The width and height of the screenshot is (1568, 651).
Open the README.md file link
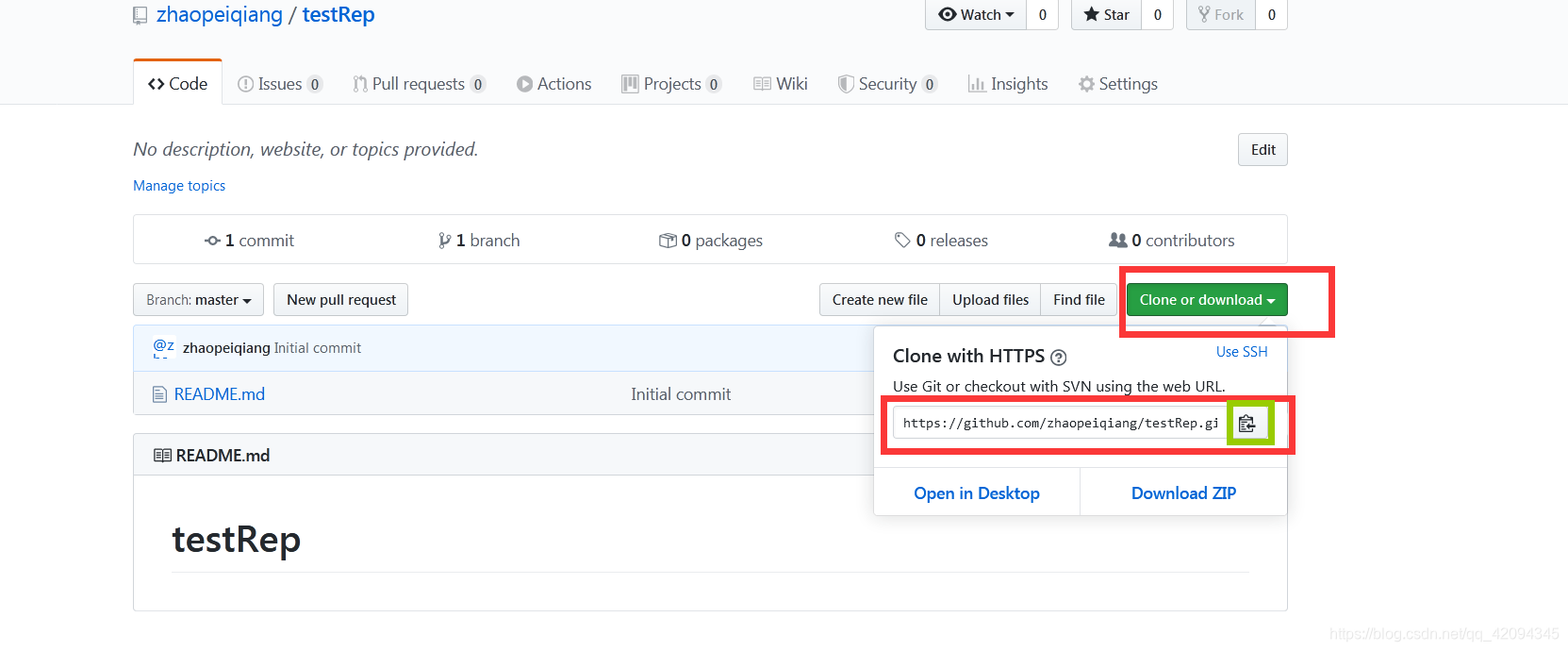[220, 394]
